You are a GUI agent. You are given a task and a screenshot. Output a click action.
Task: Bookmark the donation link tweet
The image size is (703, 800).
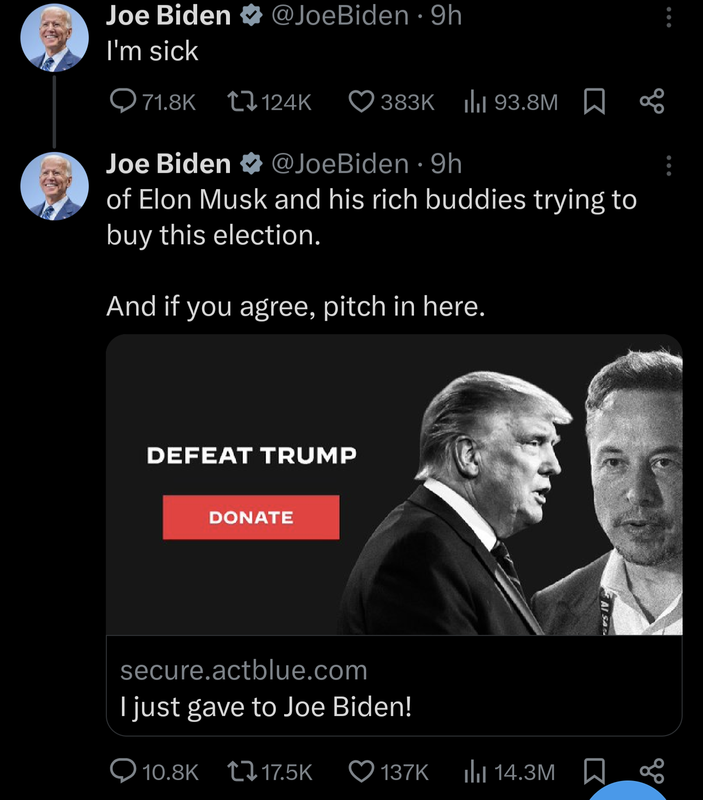click(x=594, y=771)
